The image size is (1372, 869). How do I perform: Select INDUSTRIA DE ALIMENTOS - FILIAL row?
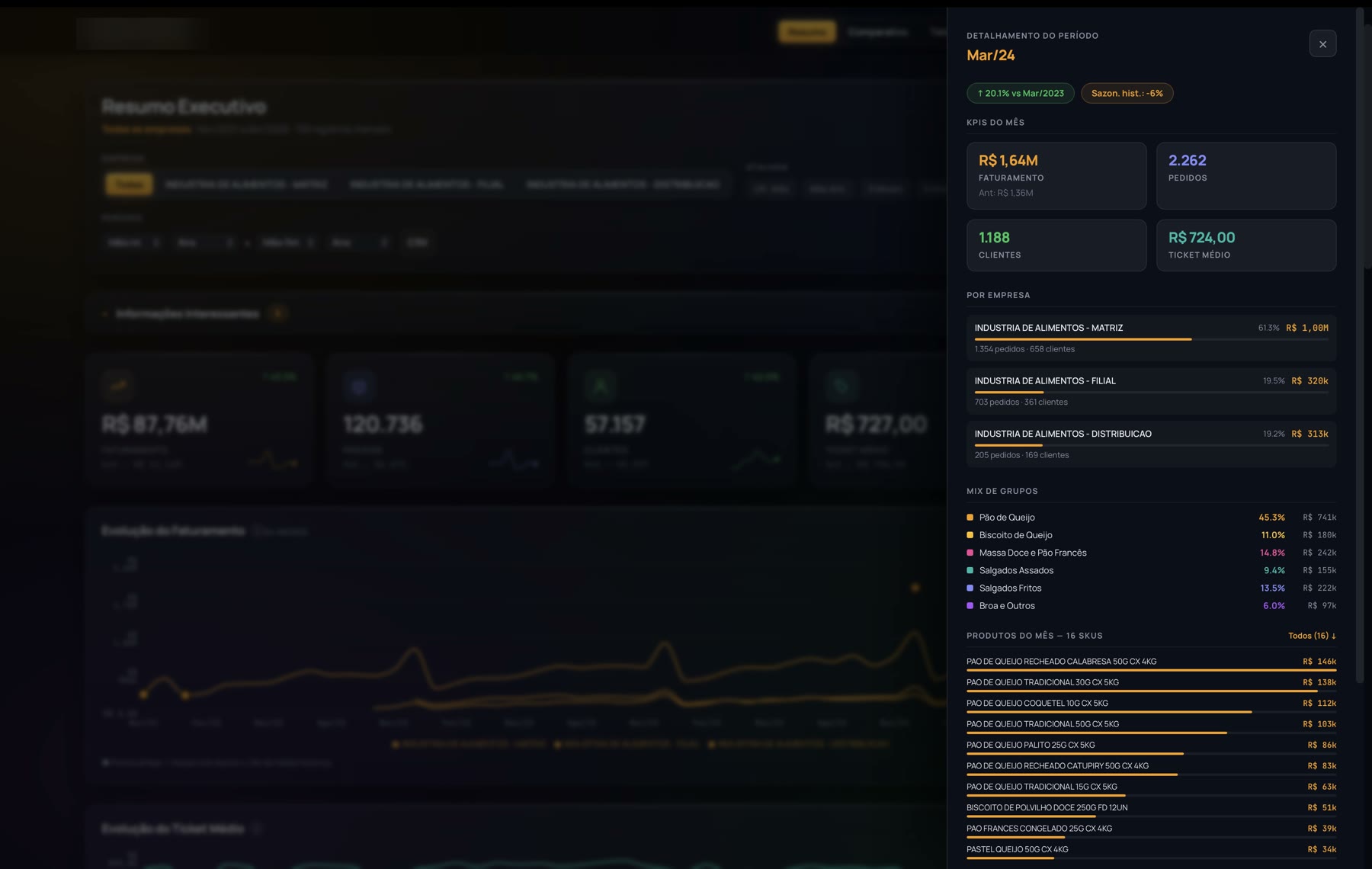coord(1151,391)
